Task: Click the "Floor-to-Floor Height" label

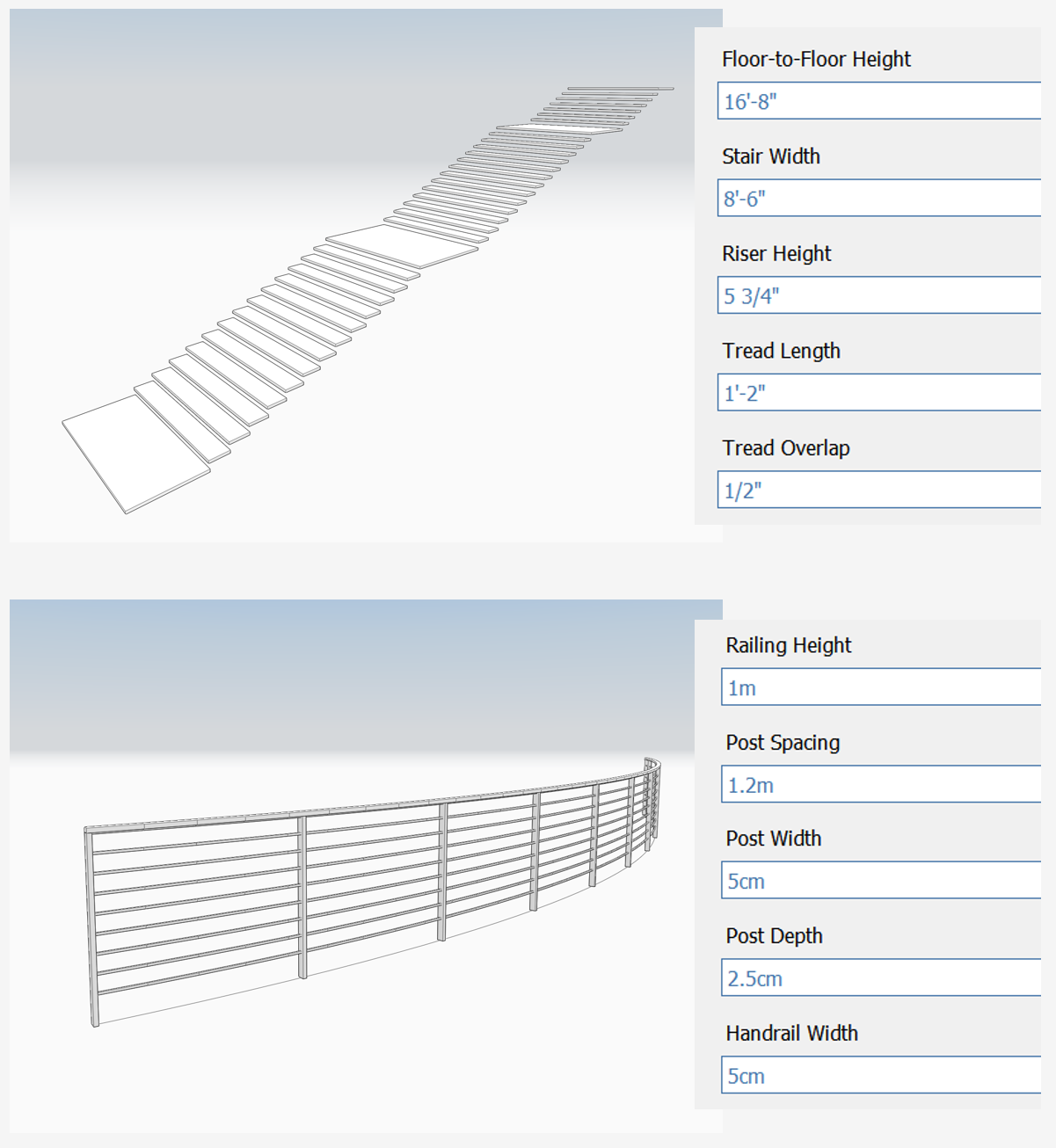Action: pos(815,59)
